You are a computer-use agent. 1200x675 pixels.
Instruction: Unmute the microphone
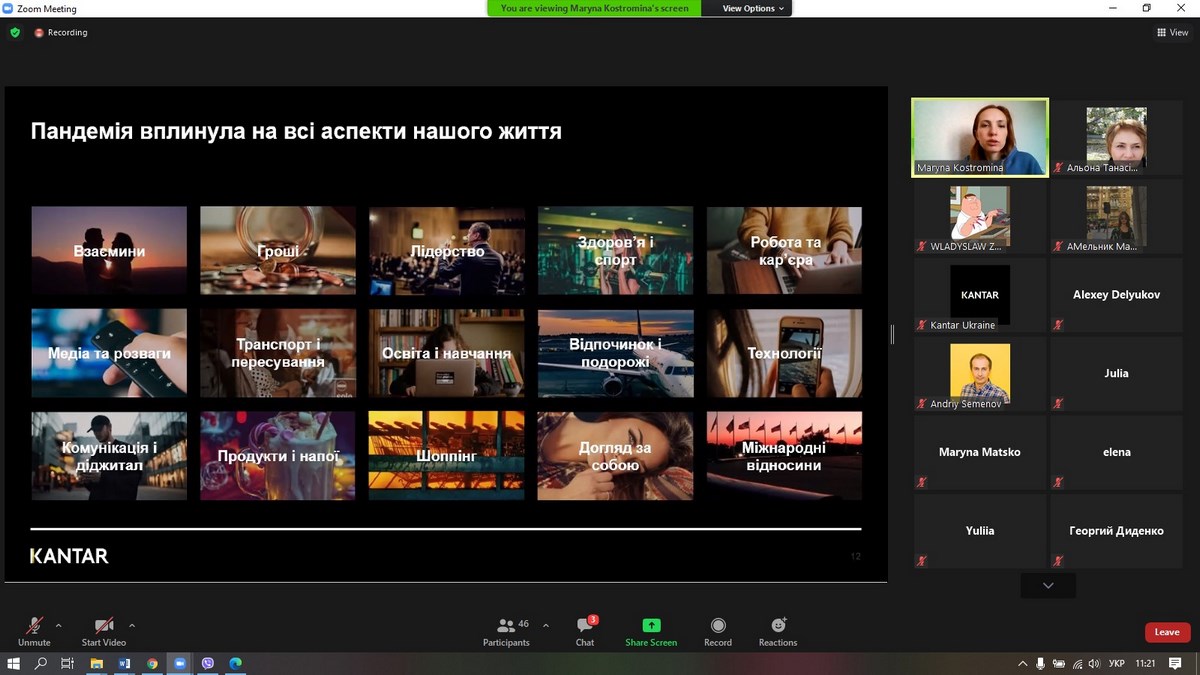pos(34,626)
